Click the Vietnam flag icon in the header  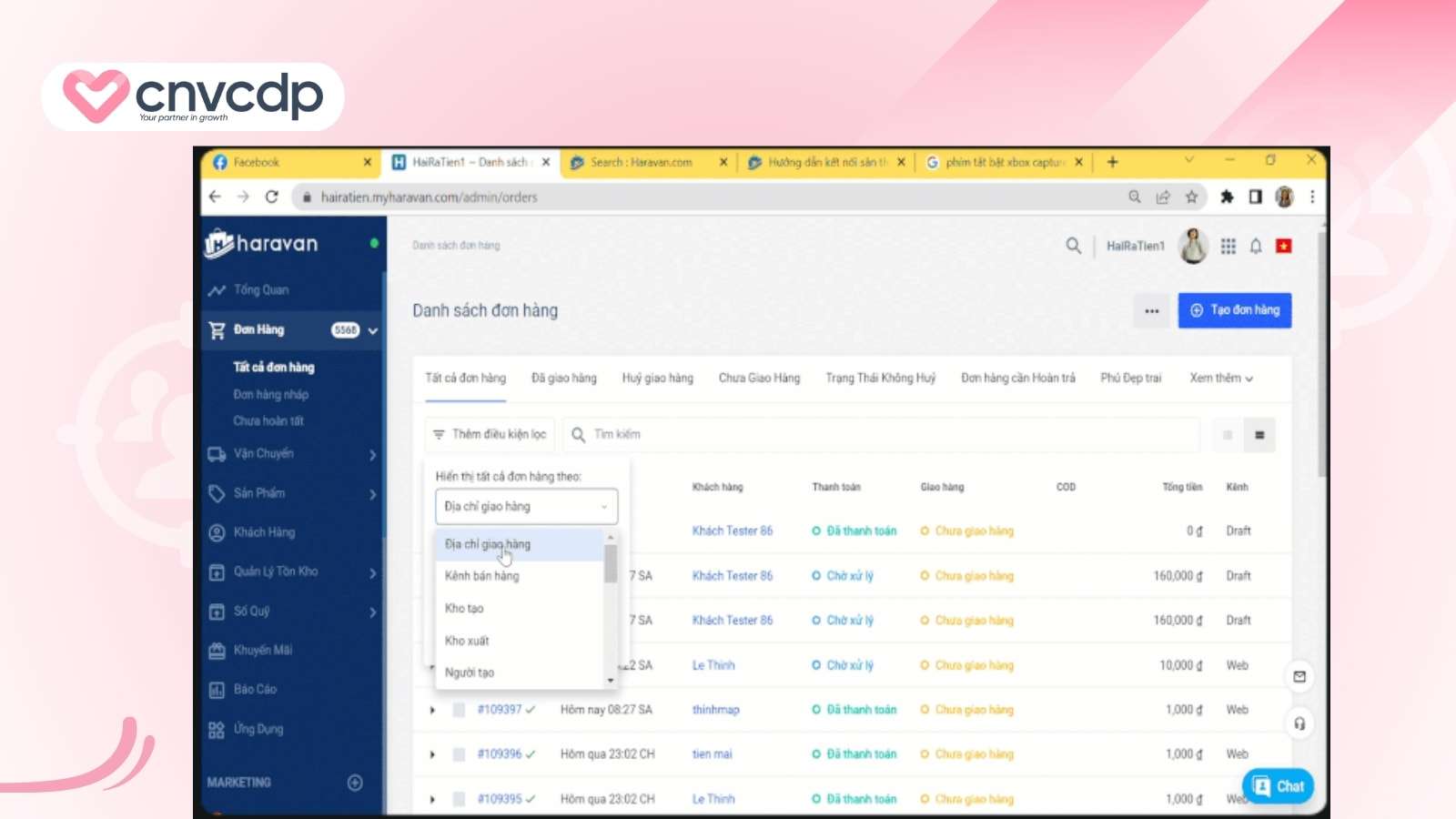coord(1283,246)
